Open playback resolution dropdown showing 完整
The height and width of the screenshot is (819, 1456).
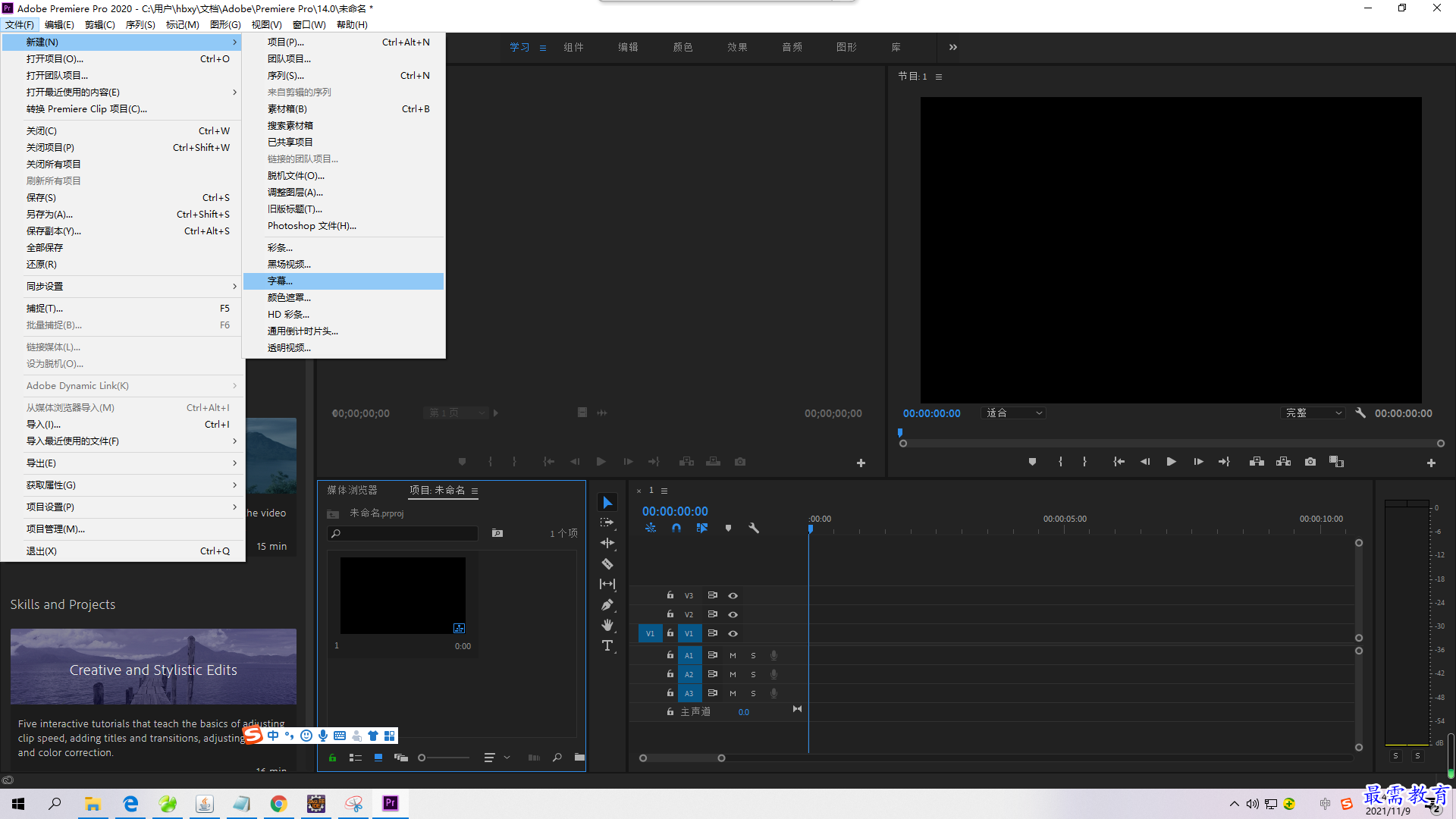click(x=1313, y=413)
